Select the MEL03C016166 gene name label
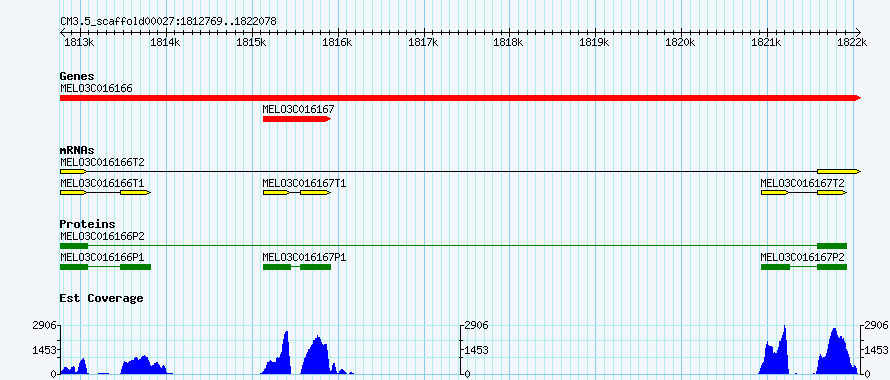Viewport: 890px width, 380px height. pos(96,88)
